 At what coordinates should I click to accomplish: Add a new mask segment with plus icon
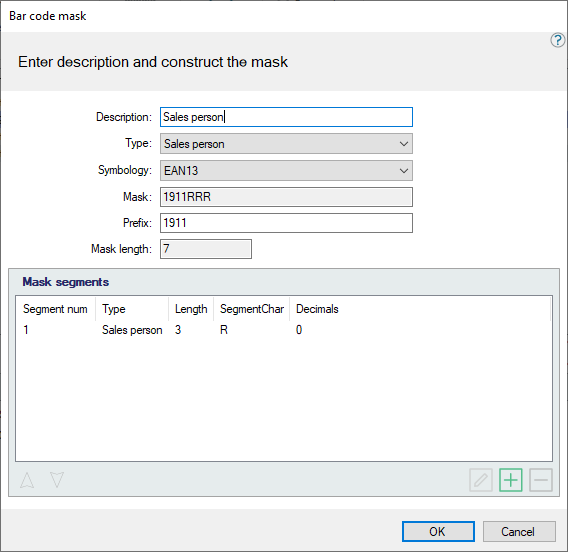pyautogui.click(x=510, y=480)
